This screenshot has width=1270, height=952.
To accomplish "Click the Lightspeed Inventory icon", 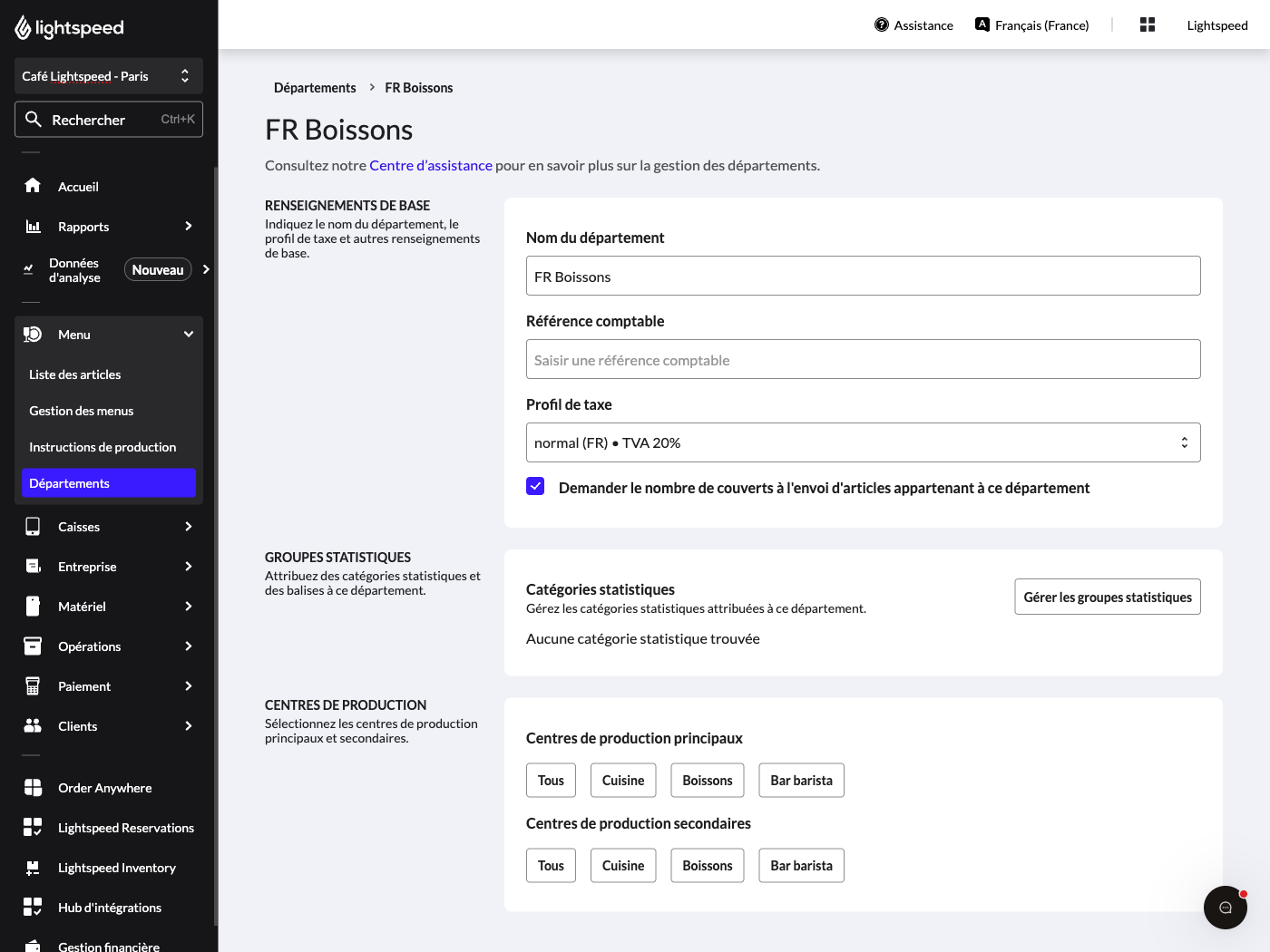I will pos(33,867).
